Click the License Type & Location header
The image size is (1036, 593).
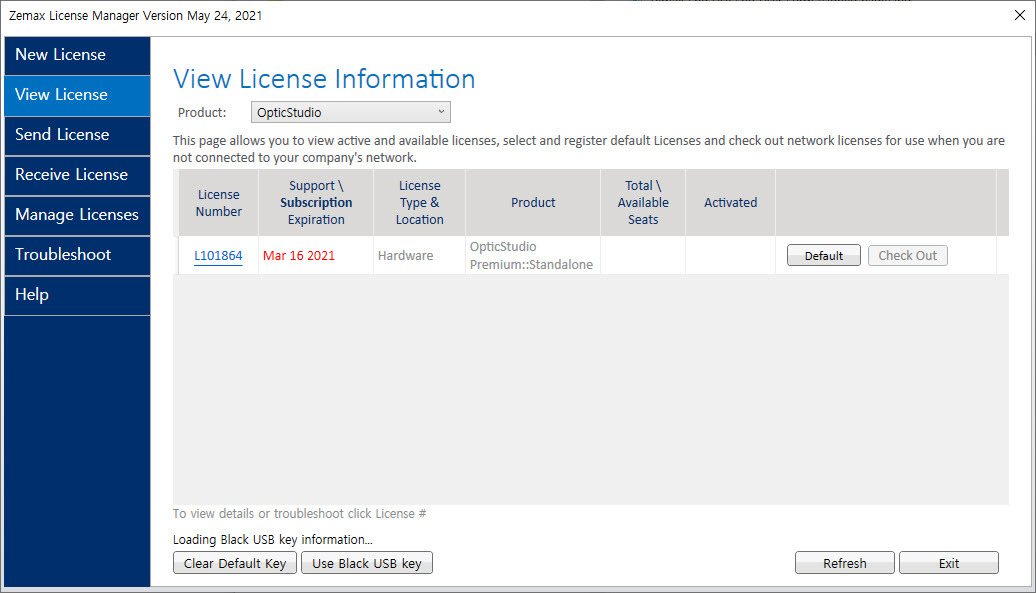[x=420, y=203]
